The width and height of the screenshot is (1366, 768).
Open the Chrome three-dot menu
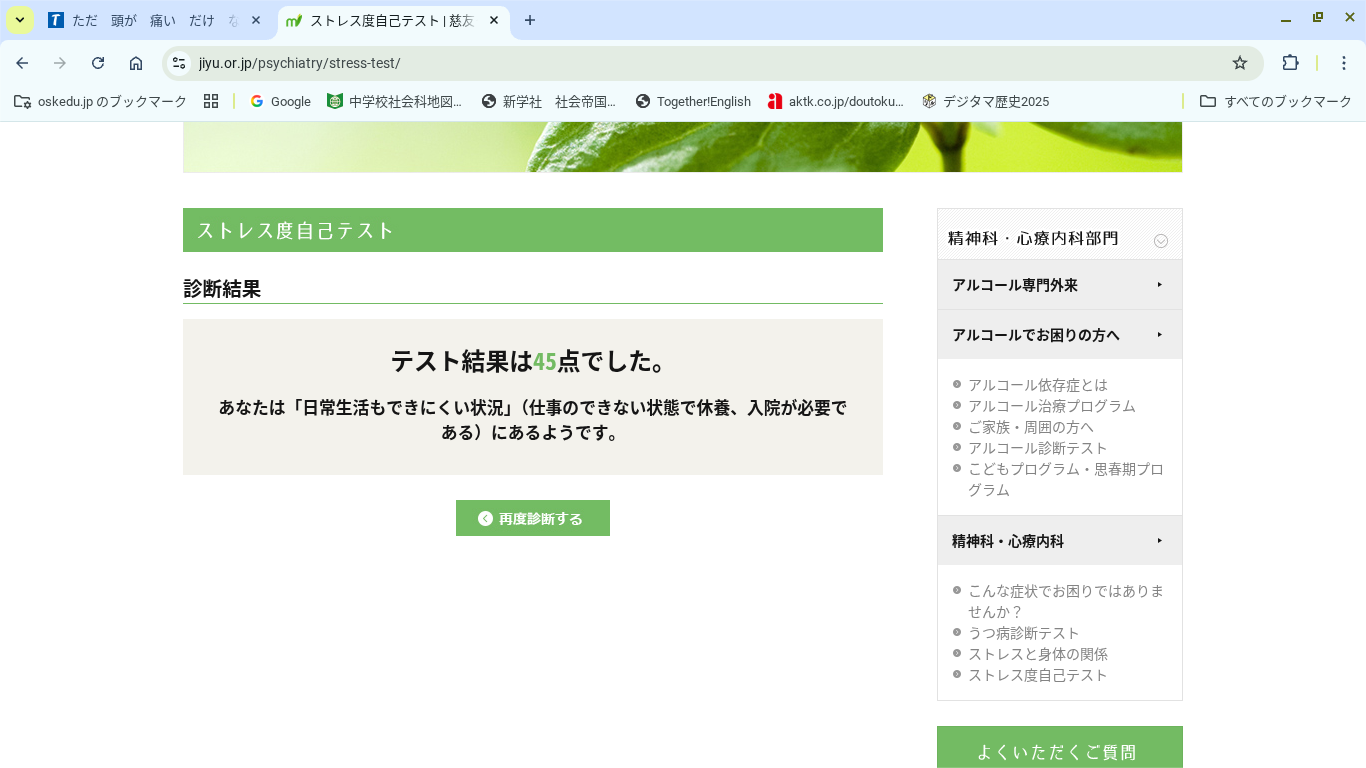click(x=1344, y=63)
